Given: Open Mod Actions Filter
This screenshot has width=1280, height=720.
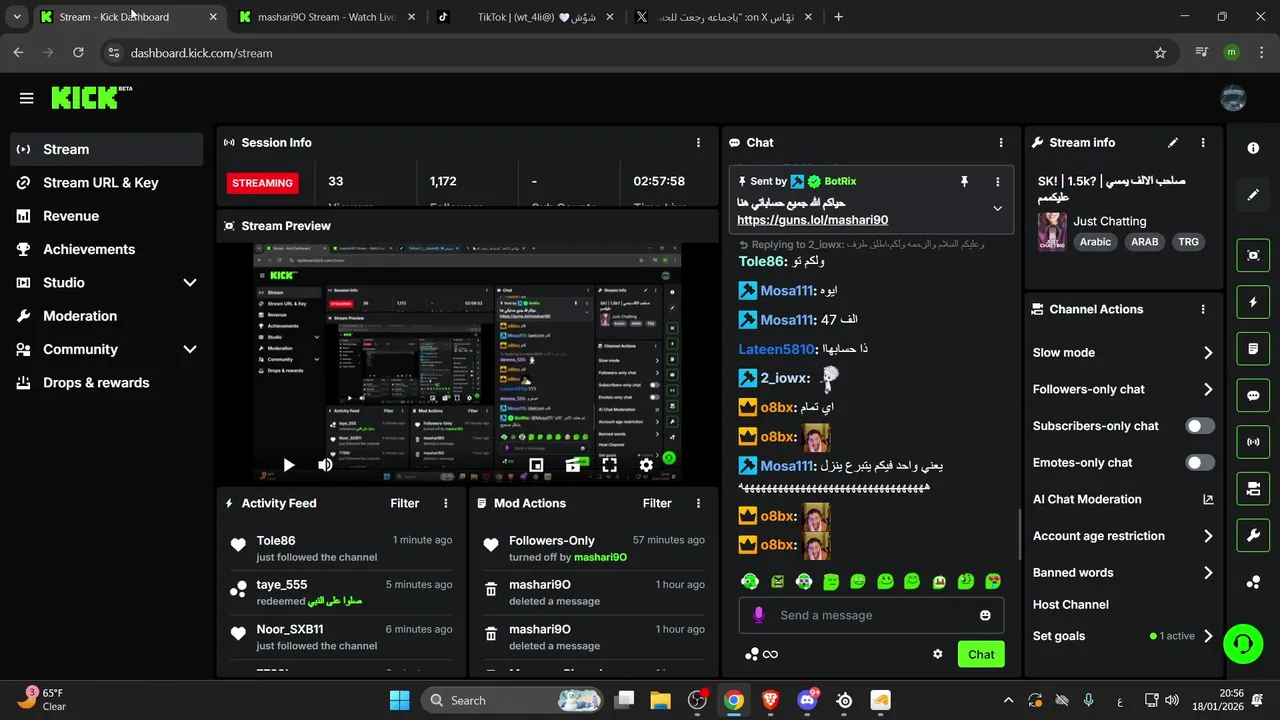Looking at the screenshot, I should [x=657, y=503].
